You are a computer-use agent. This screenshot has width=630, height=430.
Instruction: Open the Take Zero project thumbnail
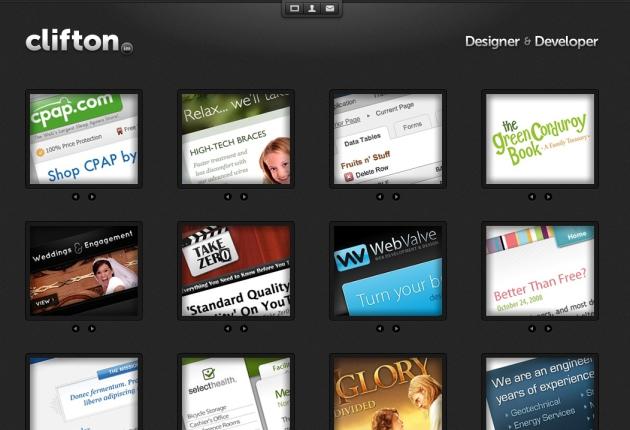click(236, 271)
